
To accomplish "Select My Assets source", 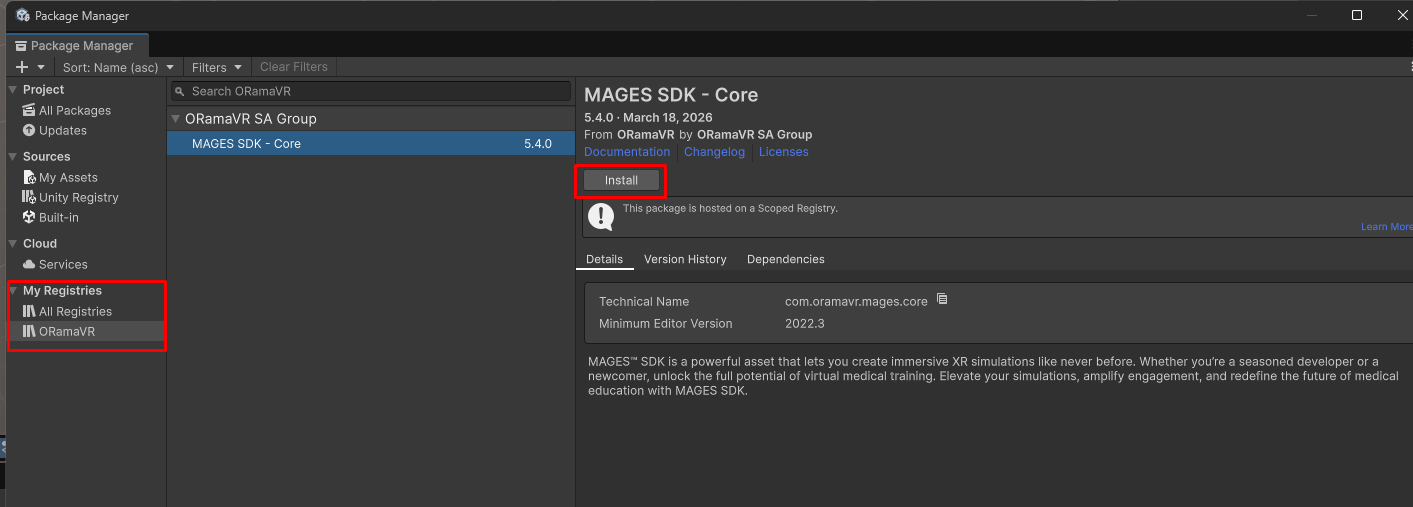I will (x=68, y=177).
